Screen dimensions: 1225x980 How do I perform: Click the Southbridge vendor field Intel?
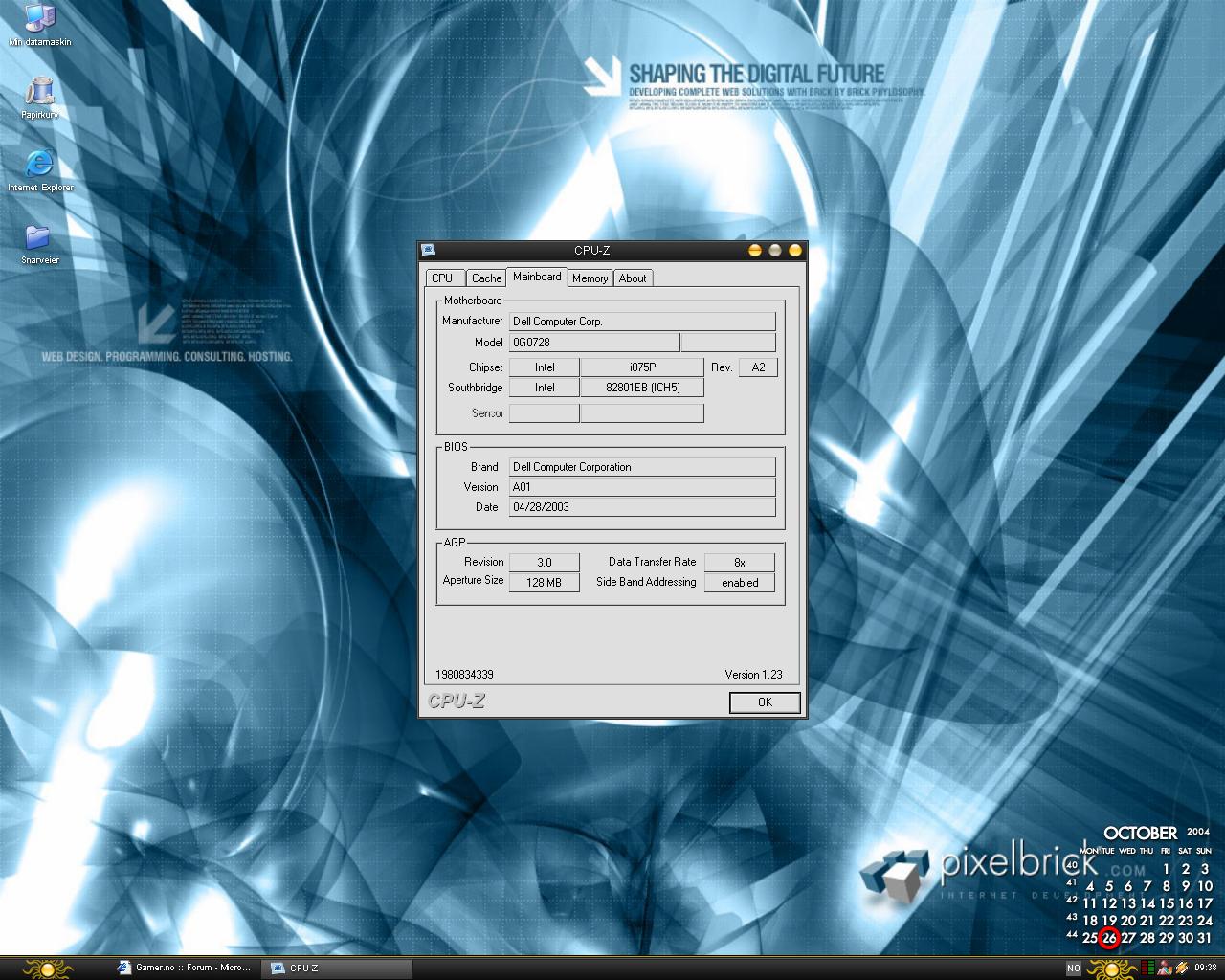544,388
